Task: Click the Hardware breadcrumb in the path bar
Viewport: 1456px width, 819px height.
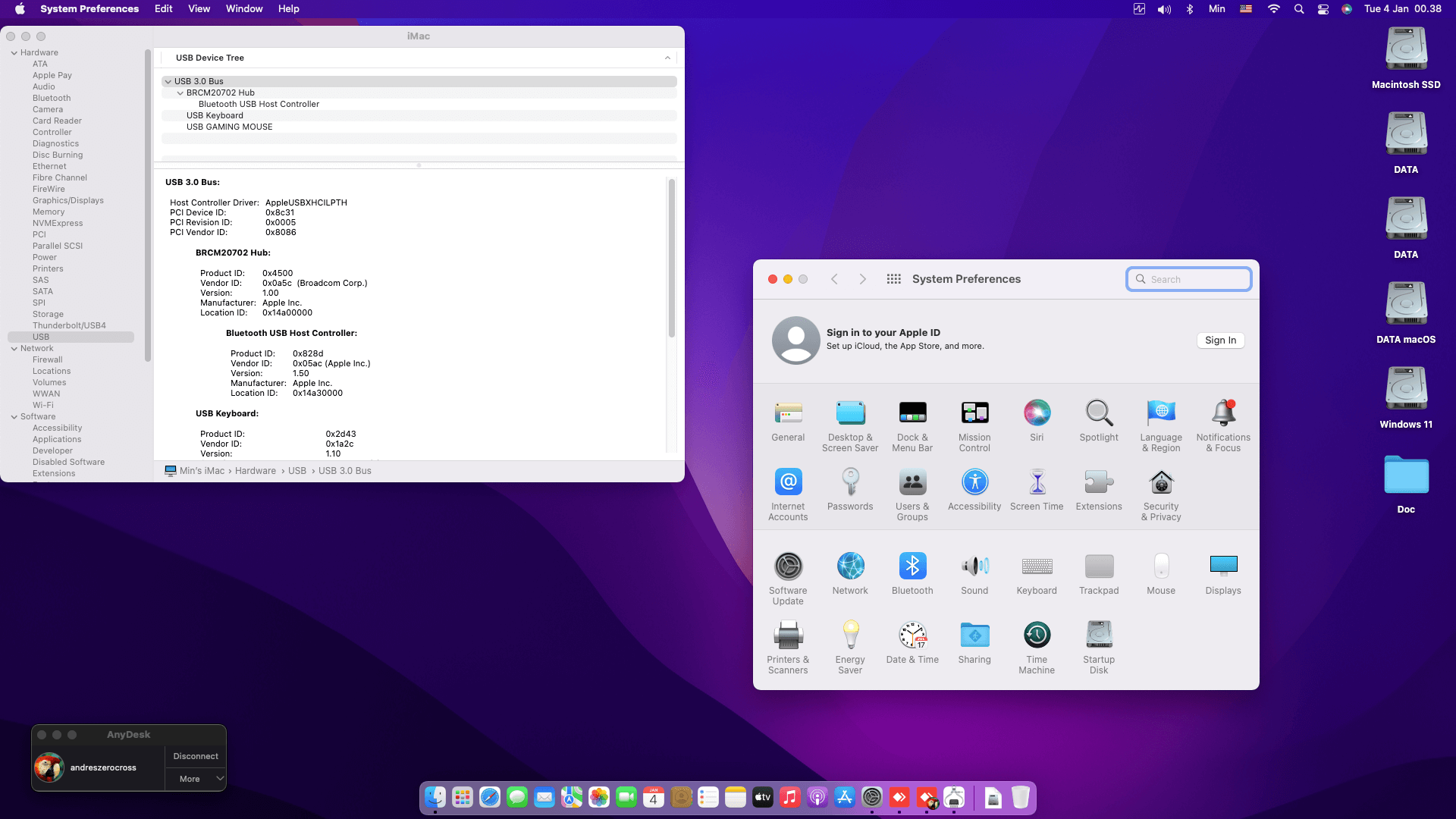Action: 256,471
